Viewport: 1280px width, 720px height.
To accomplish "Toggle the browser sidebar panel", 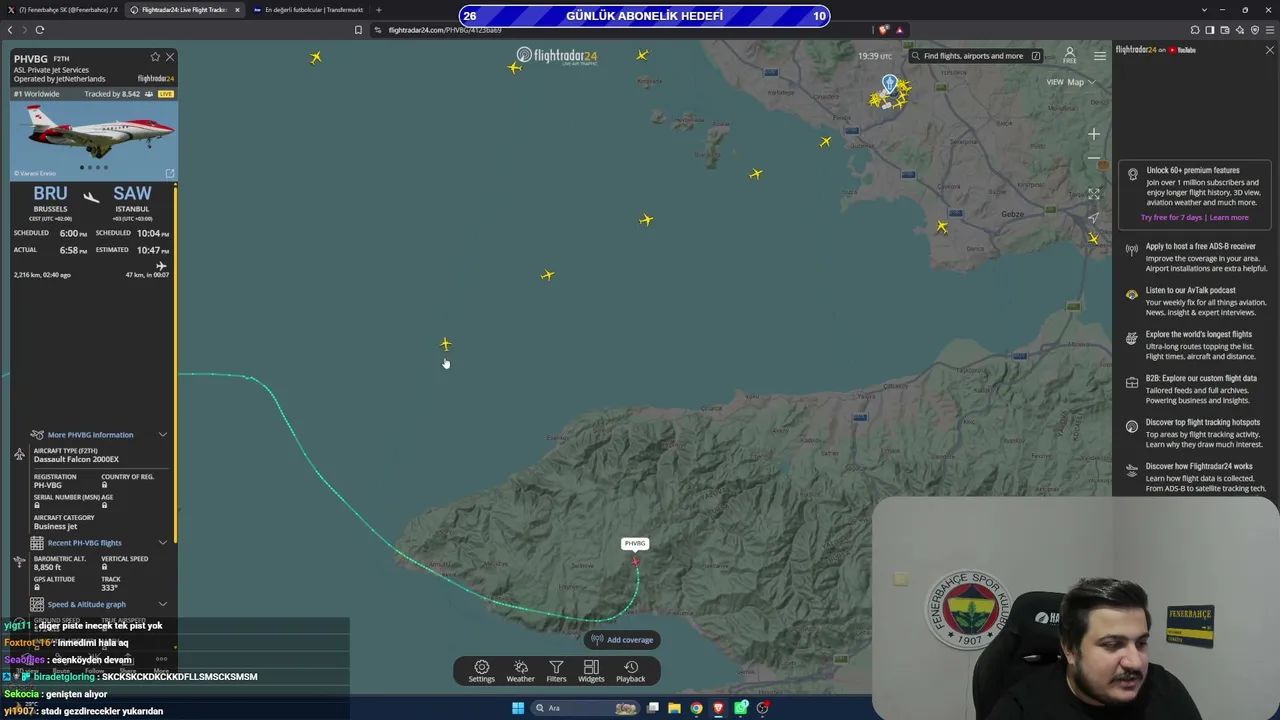I will tap(1209, 30).
